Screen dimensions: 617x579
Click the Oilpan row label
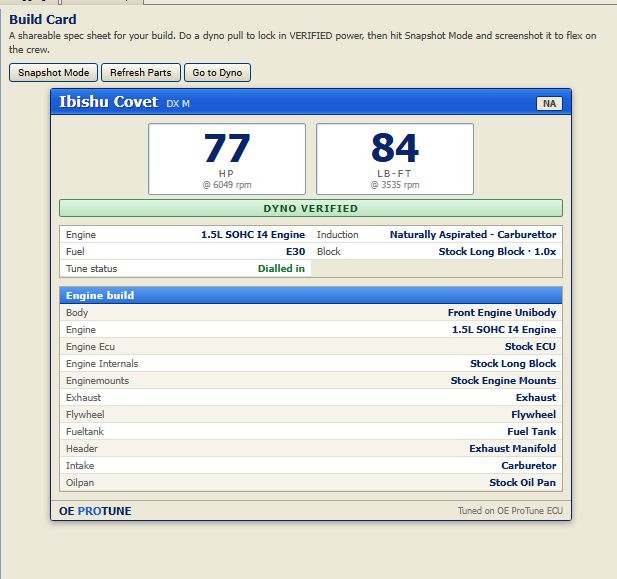pos(80,483)
